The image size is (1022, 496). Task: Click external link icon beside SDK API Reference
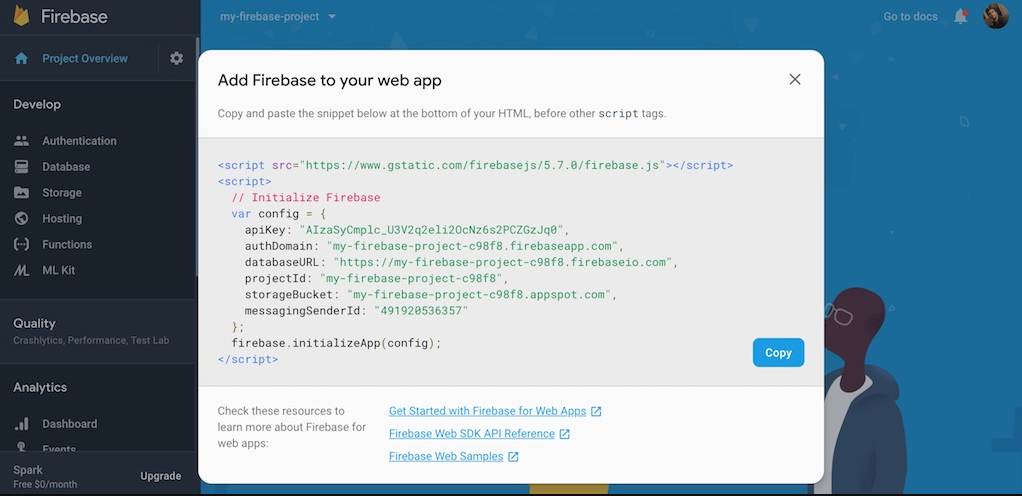click(x=564, y=434)
